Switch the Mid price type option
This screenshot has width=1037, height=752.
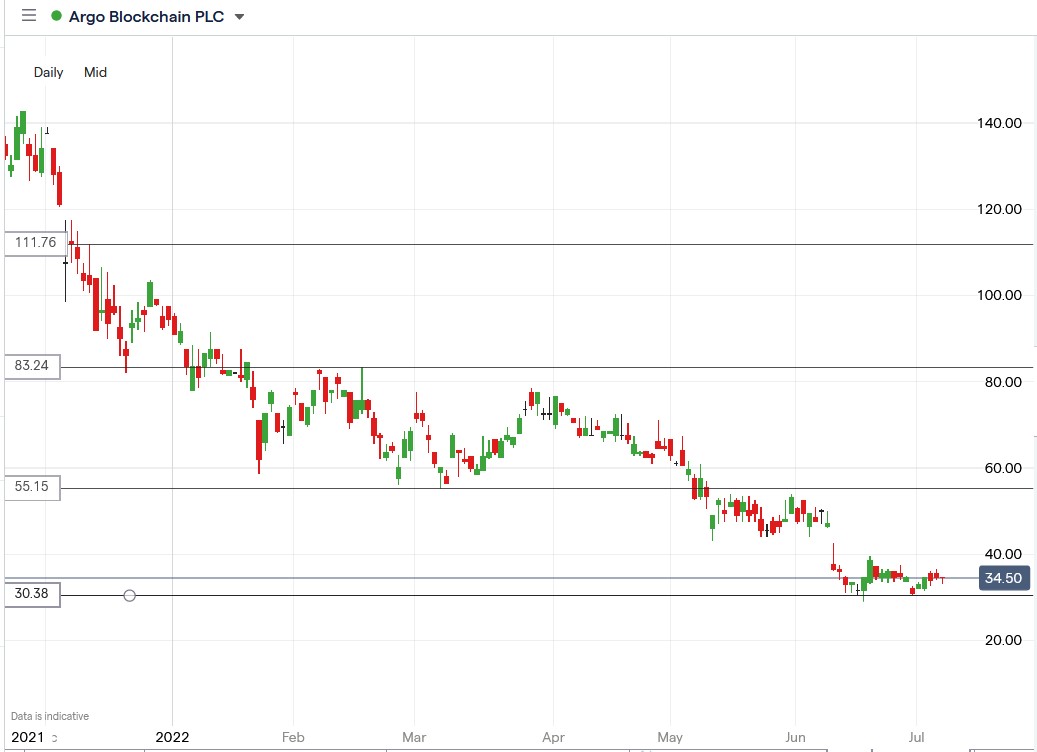click(x=95, y=72)
